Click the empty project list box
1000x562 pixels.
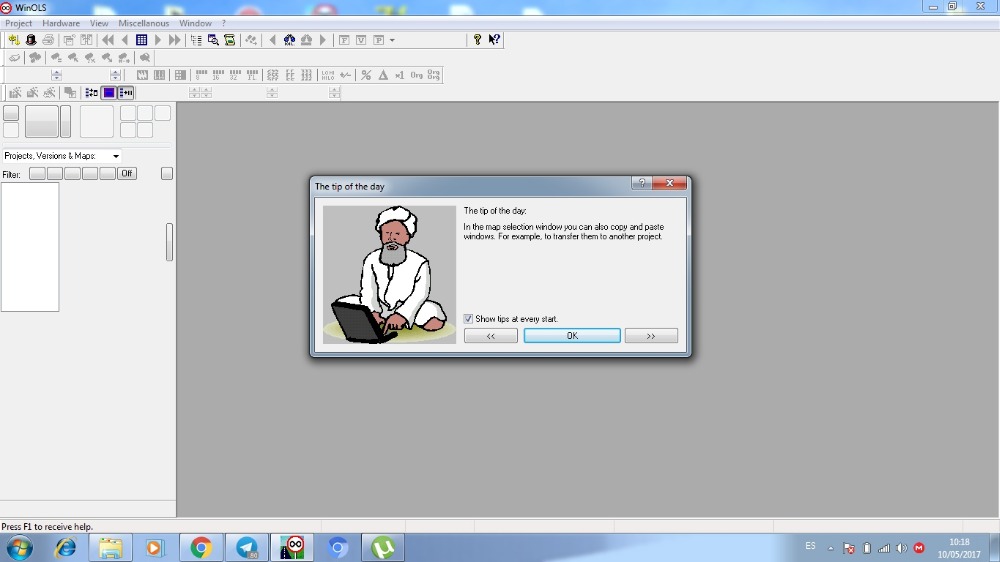tap(30, 246)
